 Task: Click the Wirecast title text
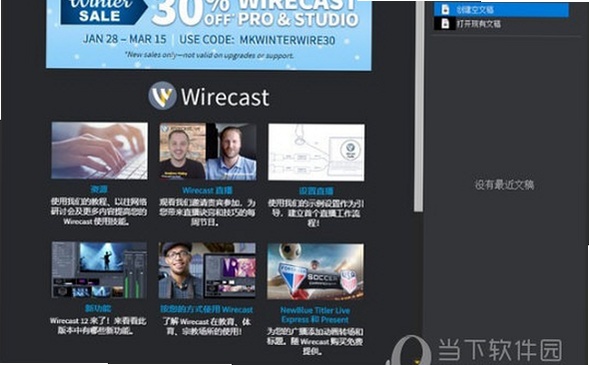pos(225,97)
